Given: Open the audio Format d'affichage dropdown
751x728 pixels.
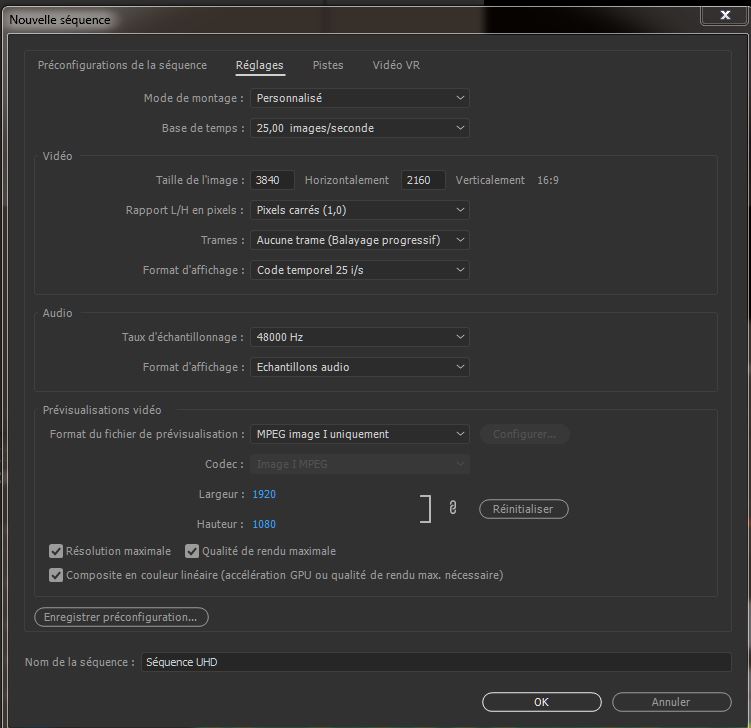Looking at the screenshot, I should pos(360,367).
